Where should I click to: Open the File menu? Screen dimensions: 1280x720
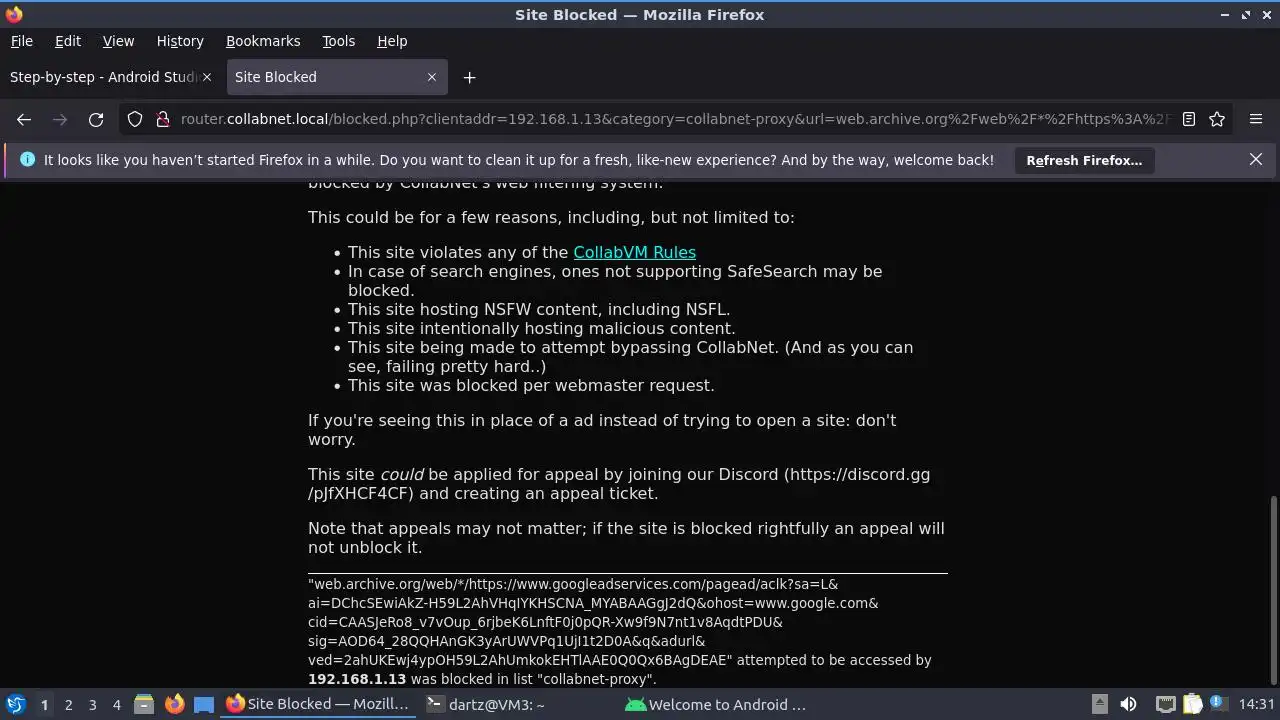pyautogui.click(x=21, y=41)
